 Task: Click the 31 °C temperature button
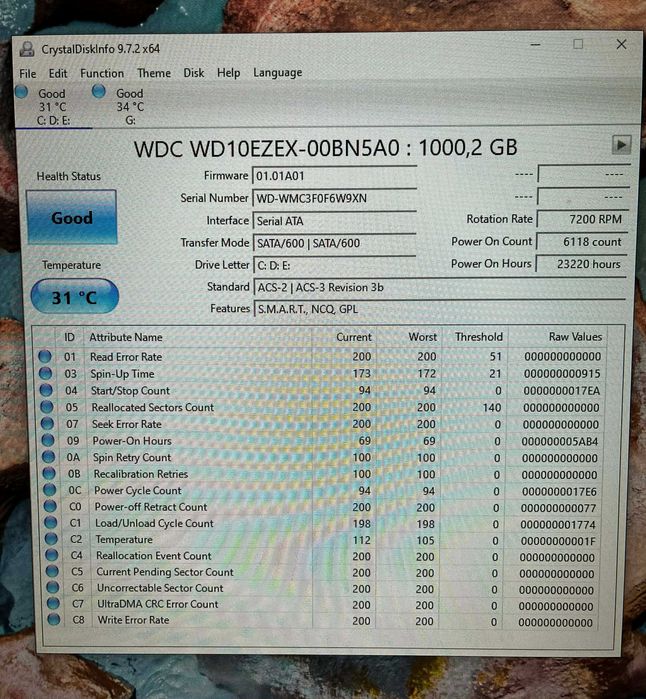tap(74, 297)
